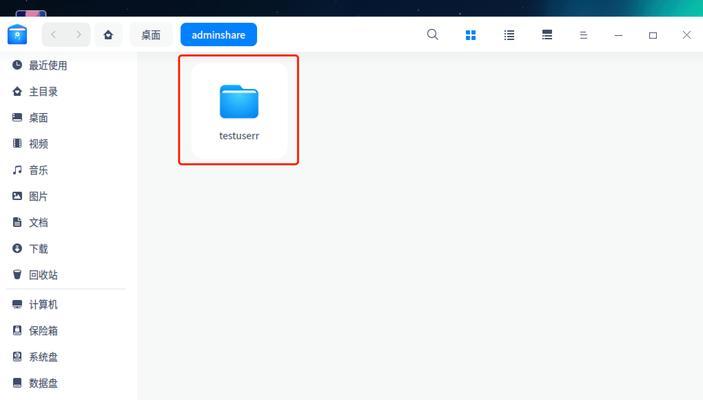The width and height of the screenshot is (703, 400).
Task: Open 图片 folder in sidebar
Action: click(x=39, y=196)
